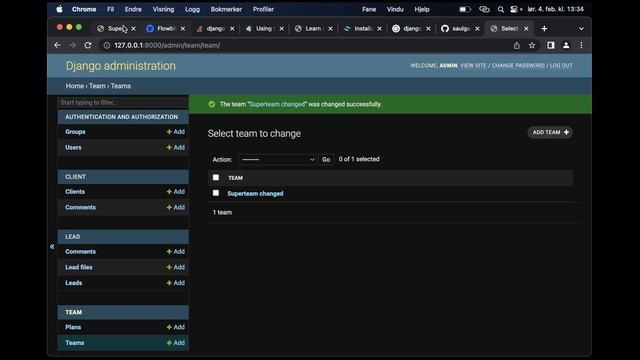The width and height of the screenshot is (640, 360).
Task: Bookmark this page with the star icon
Action: (x=532, y=45)
